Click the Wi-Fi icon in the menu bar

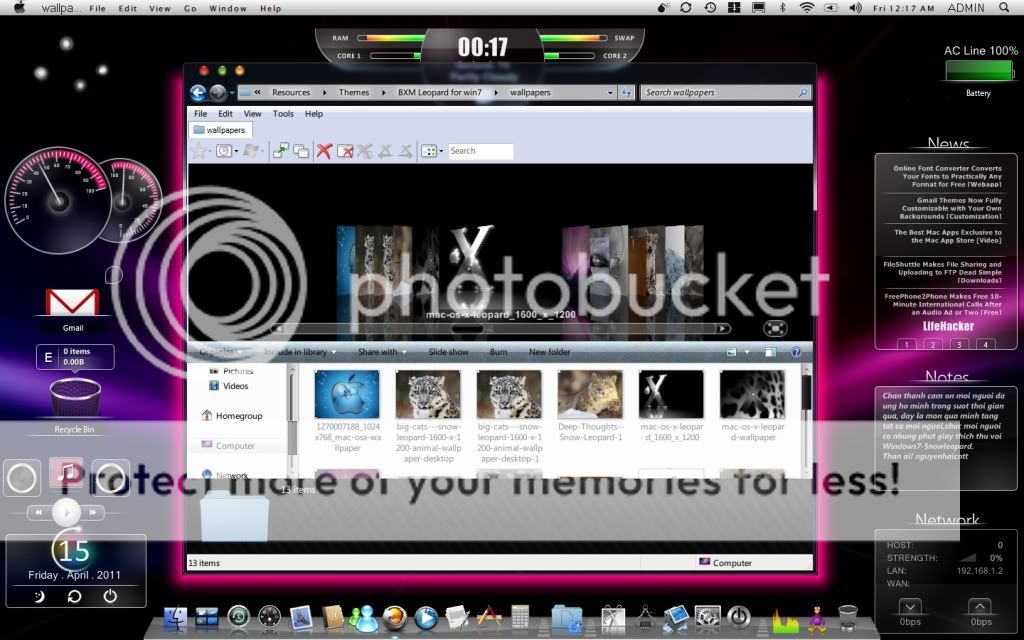tap(807, 8)
